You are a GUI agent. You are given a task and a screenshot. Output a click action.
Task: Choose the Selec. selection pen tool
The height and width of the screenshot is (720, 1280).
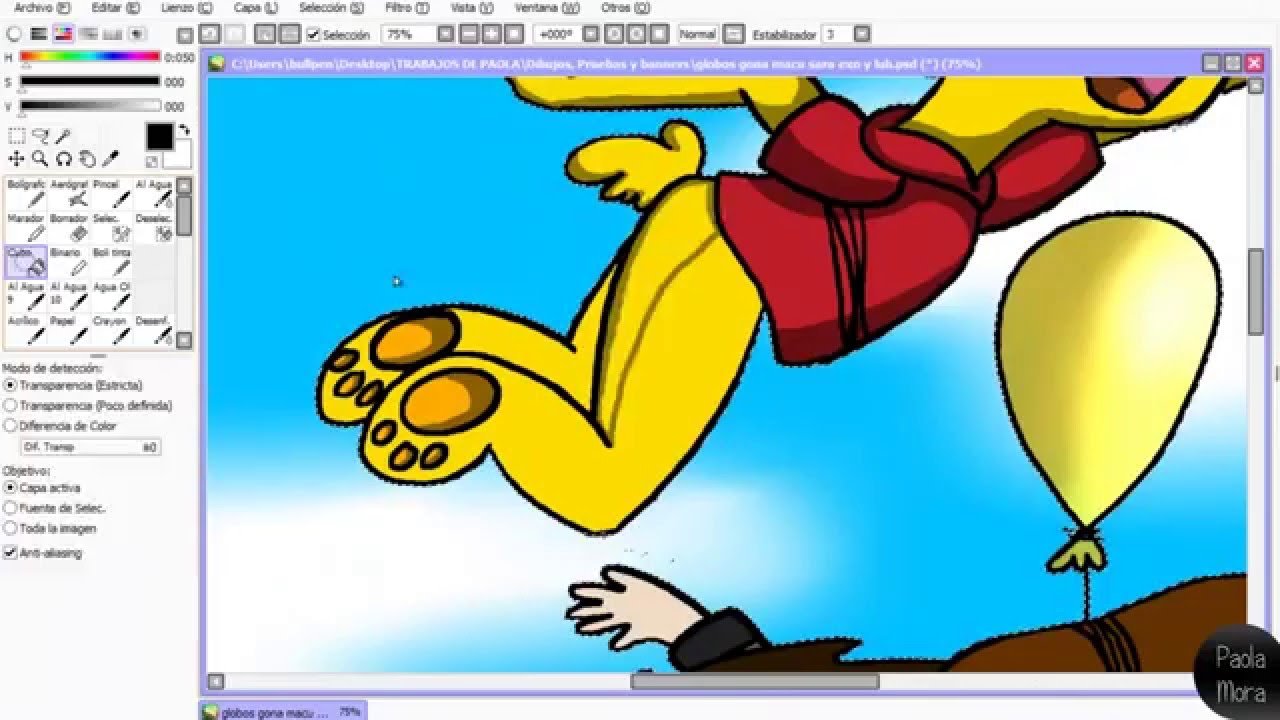[111, 228]
